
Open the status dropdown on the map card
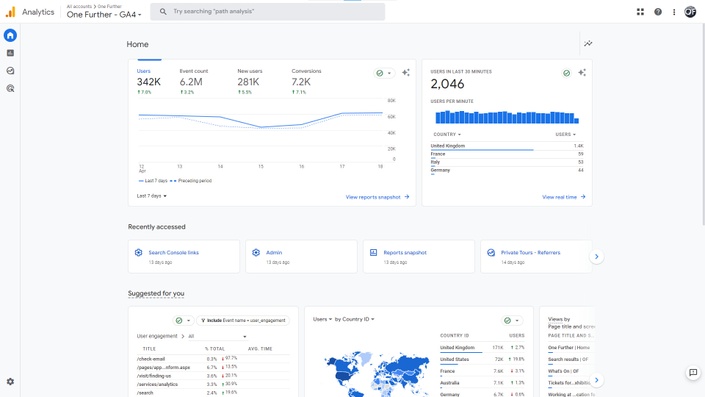(x=512, y=320)
